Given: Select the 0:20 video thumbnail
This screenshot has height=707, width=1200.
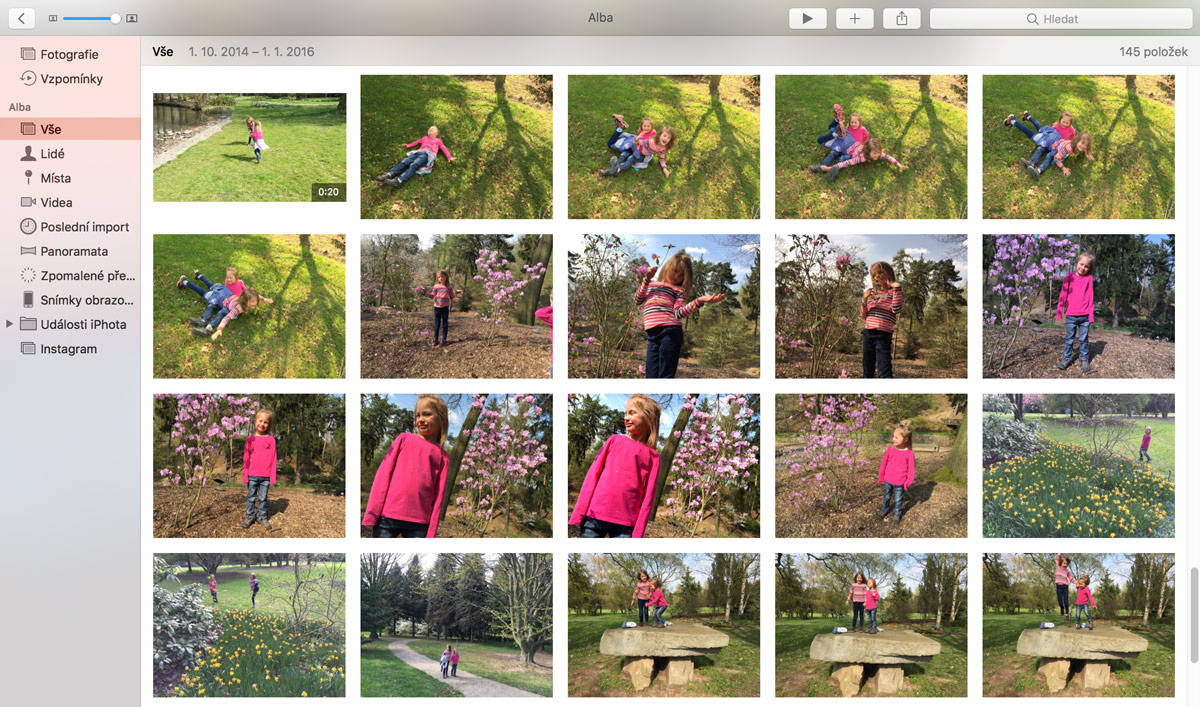Looking at the screenshot, I should 249,147.
